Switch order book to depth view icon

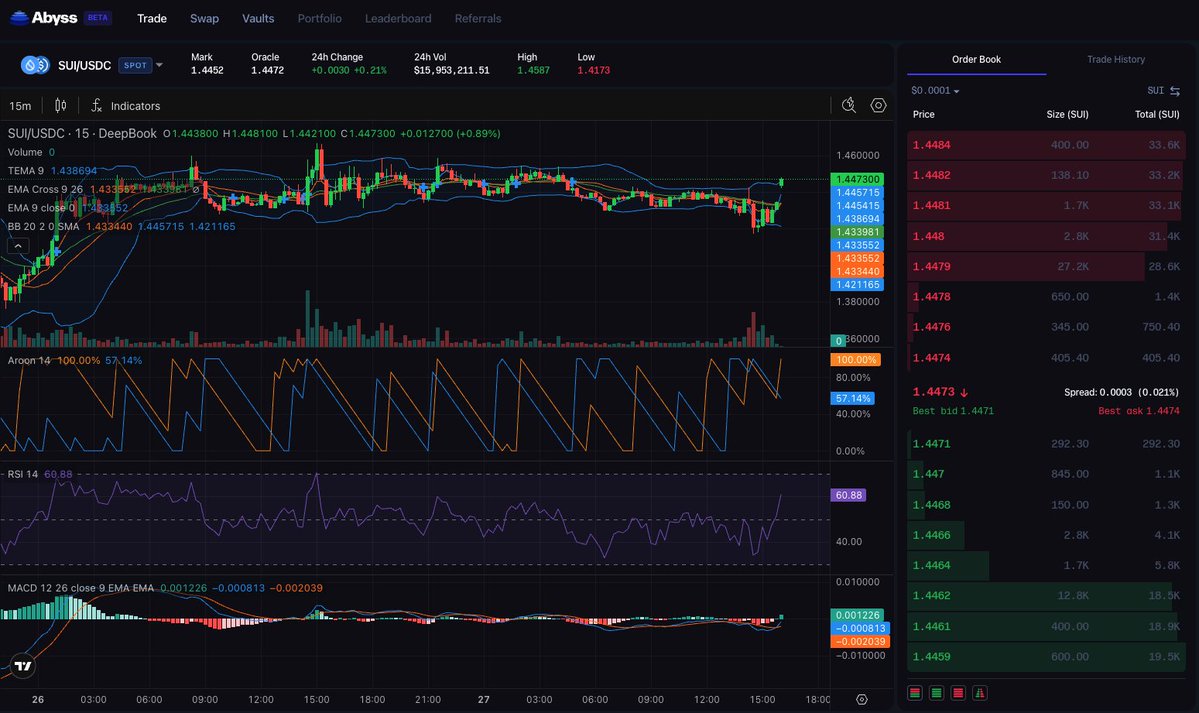(981, 692)
